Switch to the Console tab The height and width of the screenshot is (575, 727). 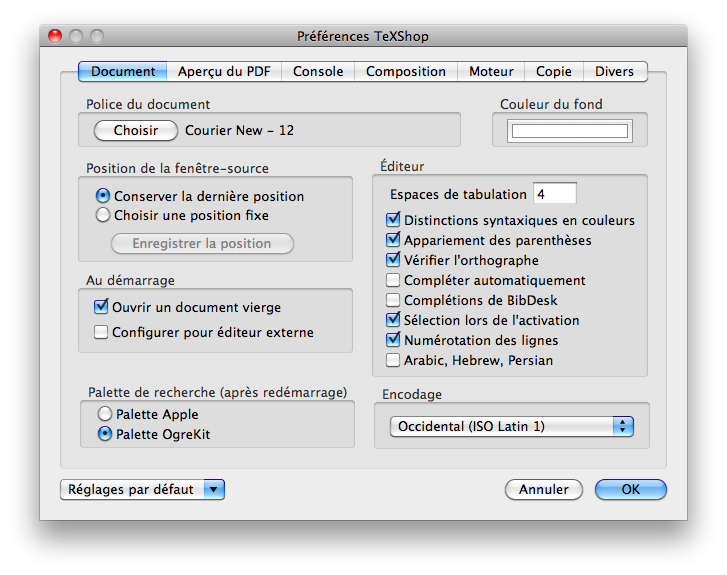tap(318, 71)
